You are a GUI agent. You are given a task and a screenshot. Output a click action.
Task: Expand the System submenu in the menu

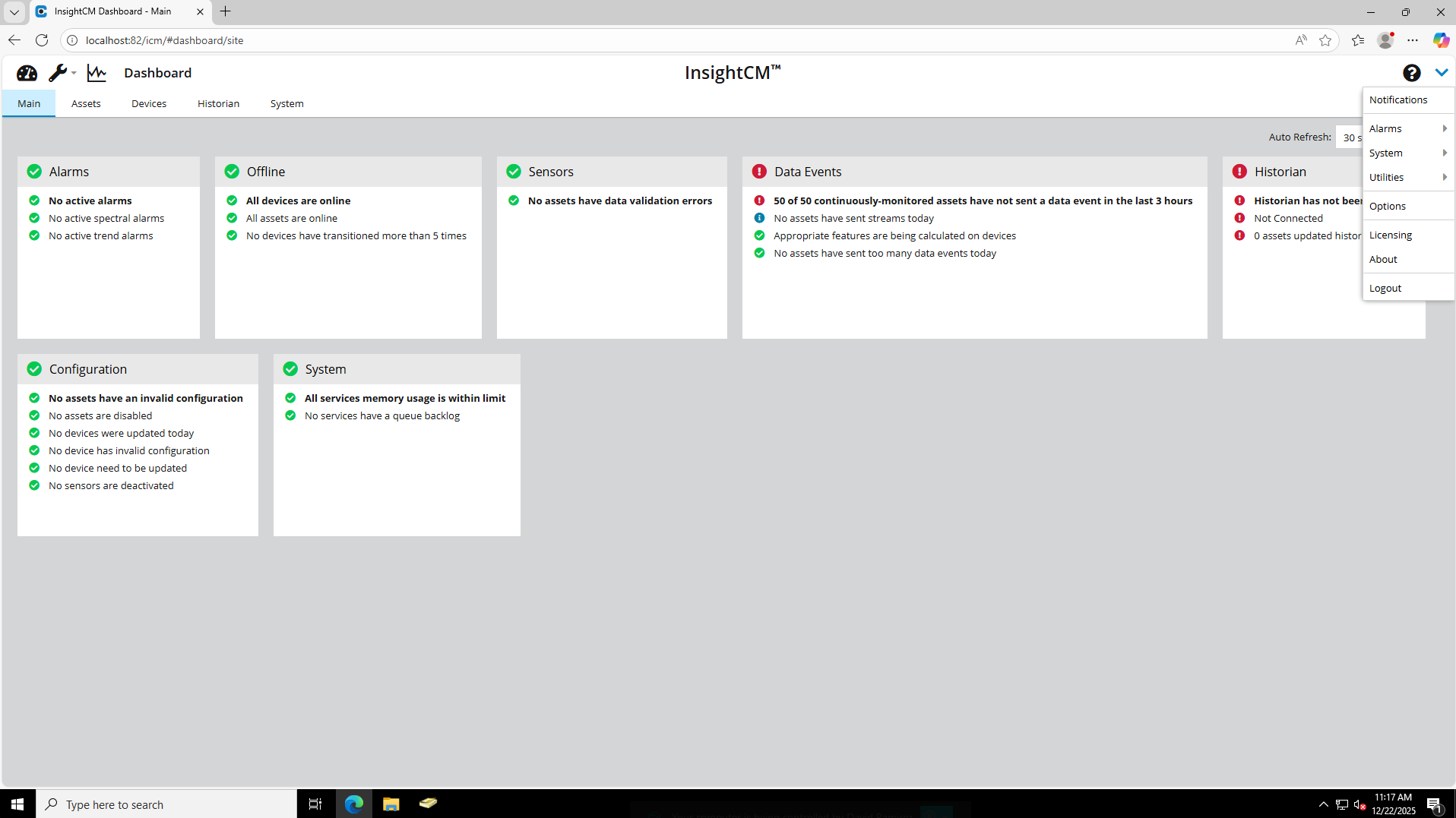pos(1408,153)
